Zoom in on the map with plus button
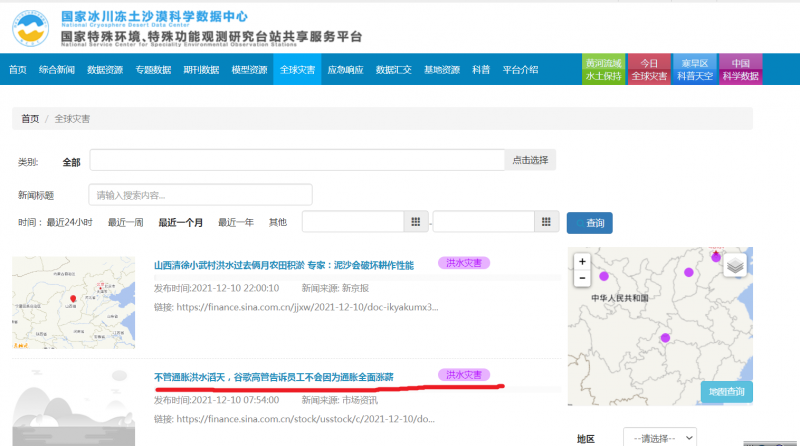 pyautogui.click(x=582, y=262)
